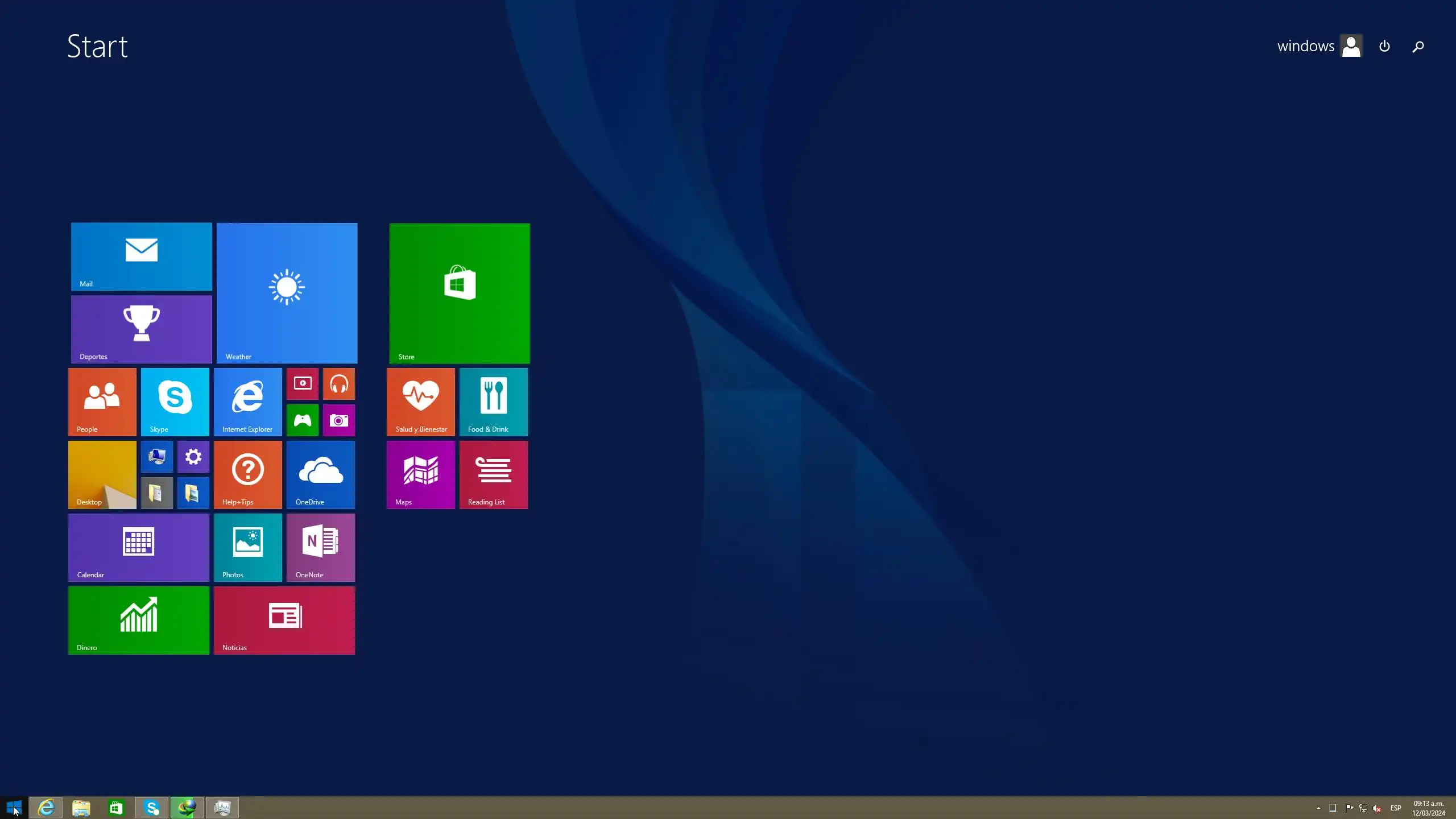Open the Desktop tile thumbnail
Screen dimensions: 1456x819
[102, 474]
